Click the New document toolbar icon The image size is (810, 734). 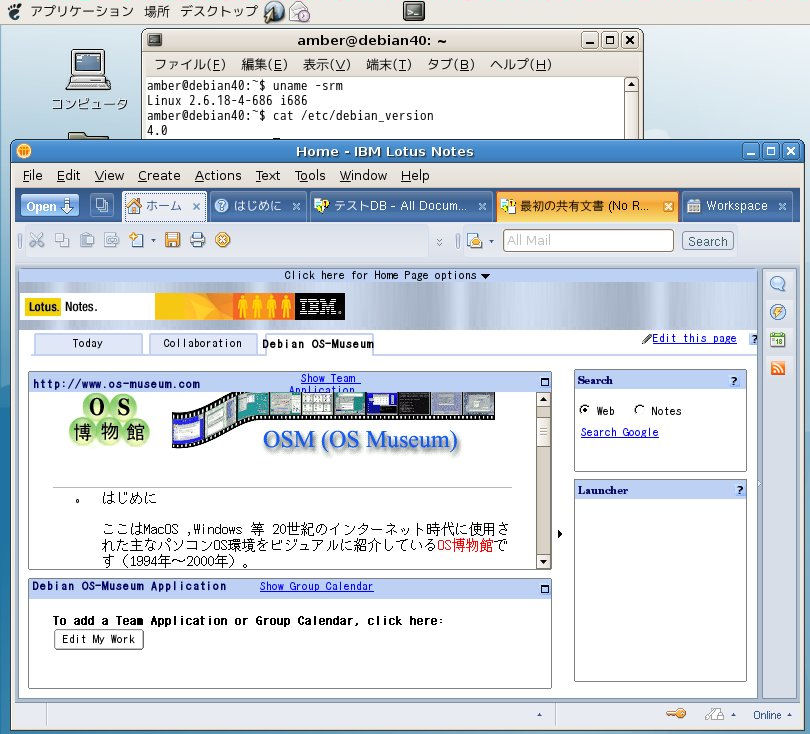point(136,240)
